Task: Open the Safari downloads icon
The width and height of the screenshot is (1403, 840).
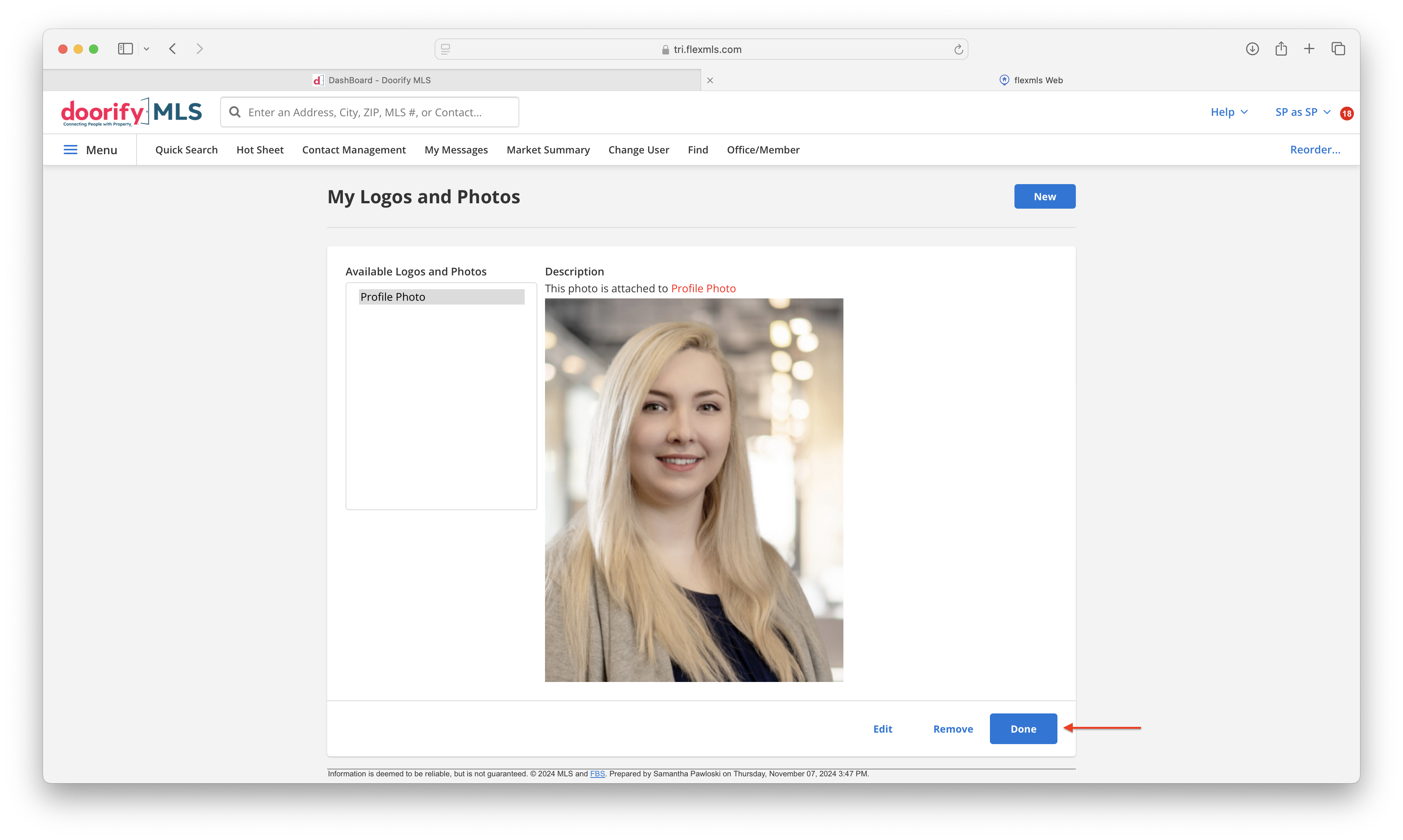Action: 1252,49
